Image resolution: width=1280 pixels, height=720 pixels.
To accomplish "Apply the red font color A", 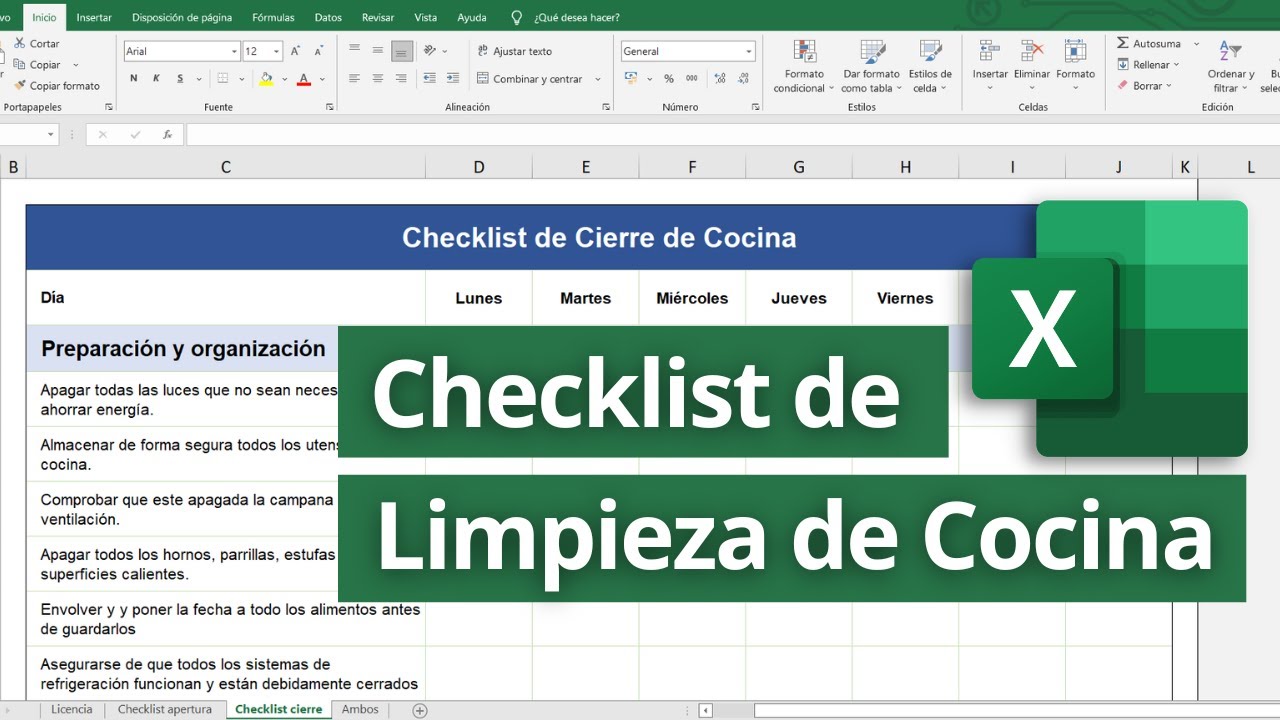I will pos(303,78).
